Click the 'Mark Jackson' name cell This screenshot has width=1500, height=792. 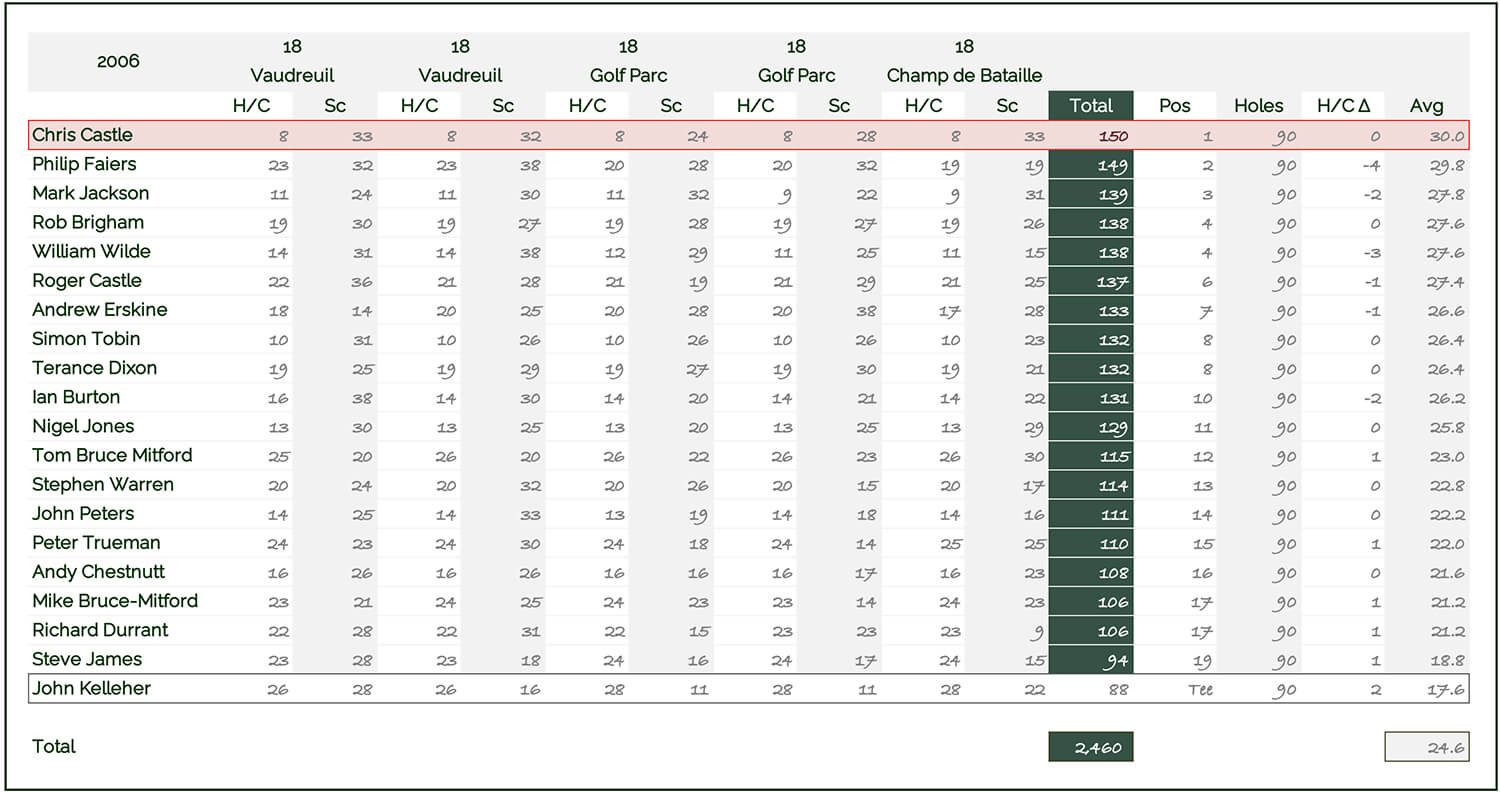(x=90, y=193)
